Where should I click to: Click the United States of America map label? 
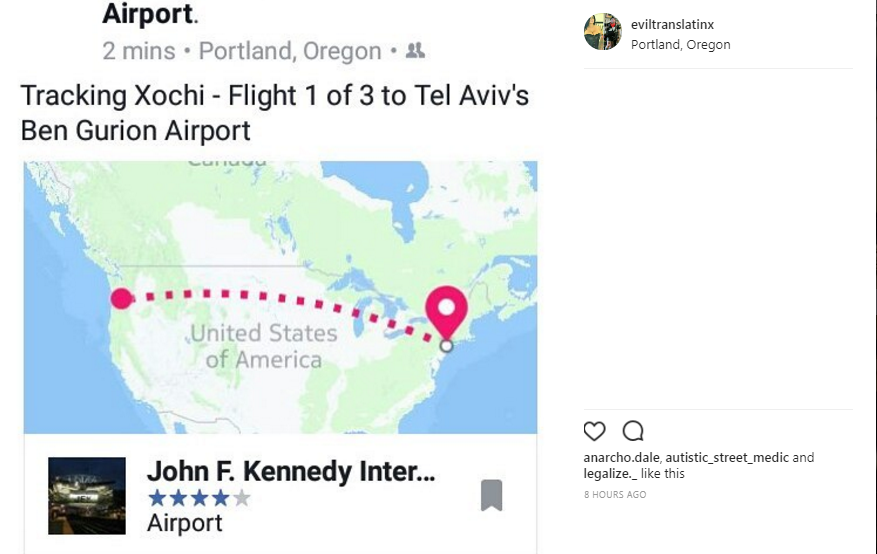tap(263, 346)
